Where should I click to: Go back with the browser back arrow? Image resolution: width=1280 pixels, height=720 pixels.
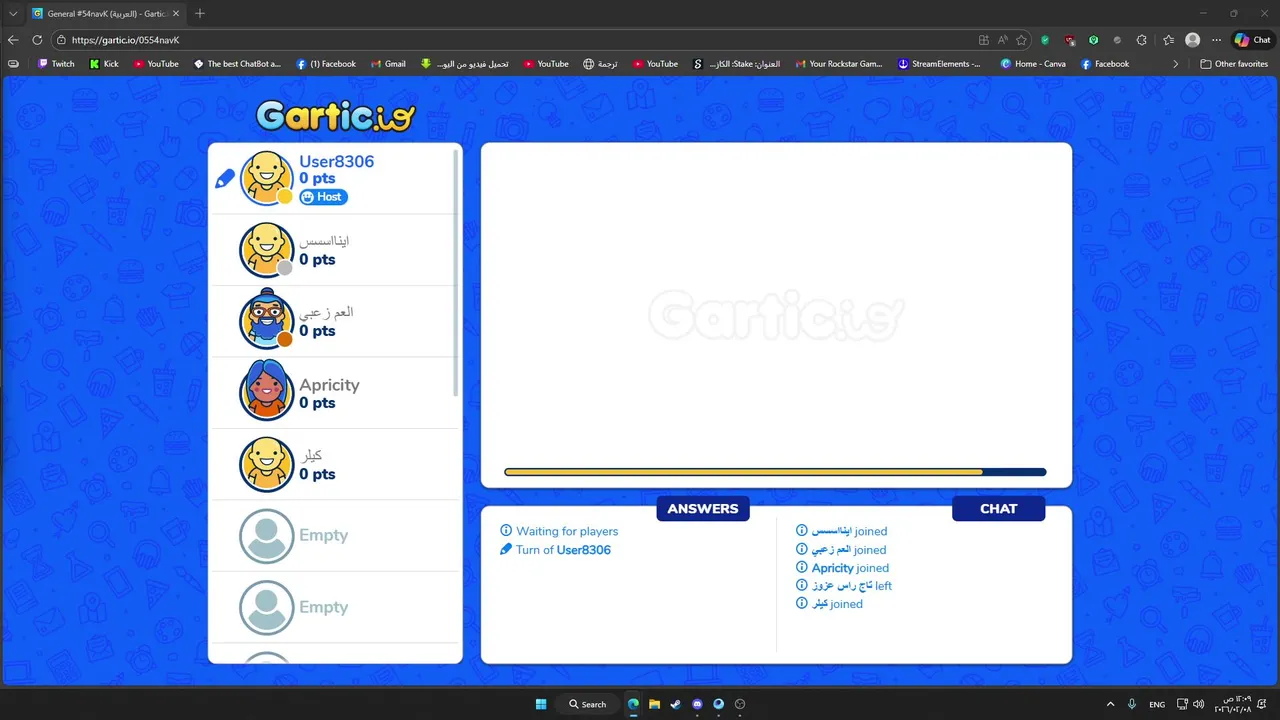point(13,40)
